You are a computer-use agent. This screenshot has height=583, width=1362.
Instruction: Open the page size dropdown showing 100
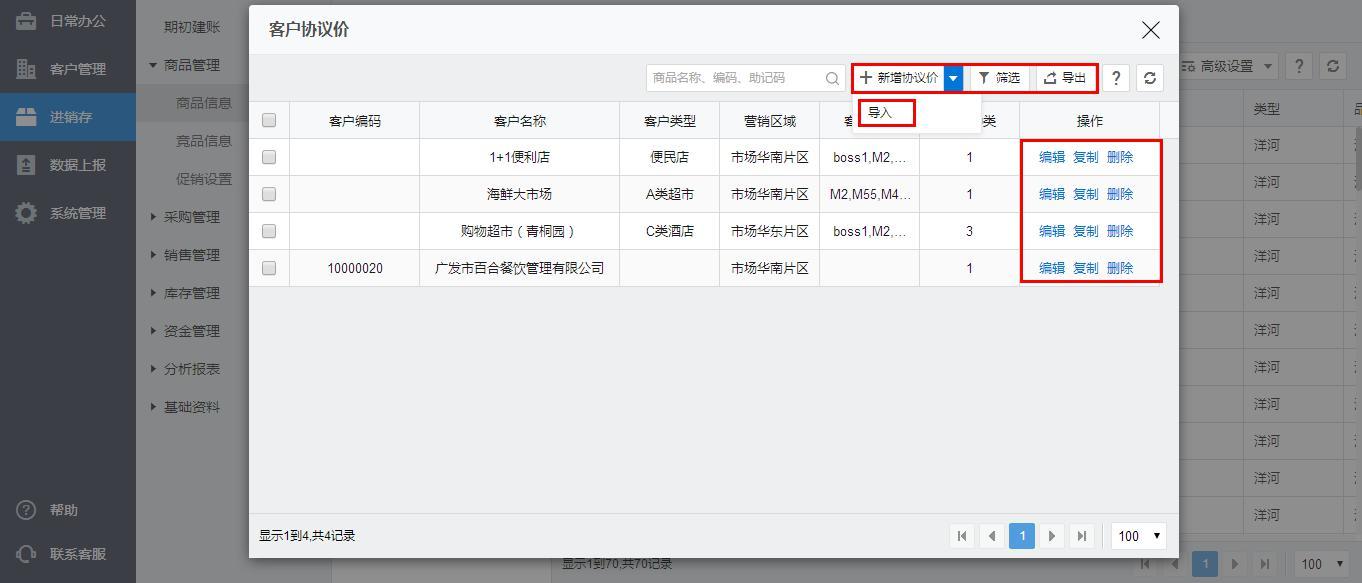click(x=1138, y=536)
